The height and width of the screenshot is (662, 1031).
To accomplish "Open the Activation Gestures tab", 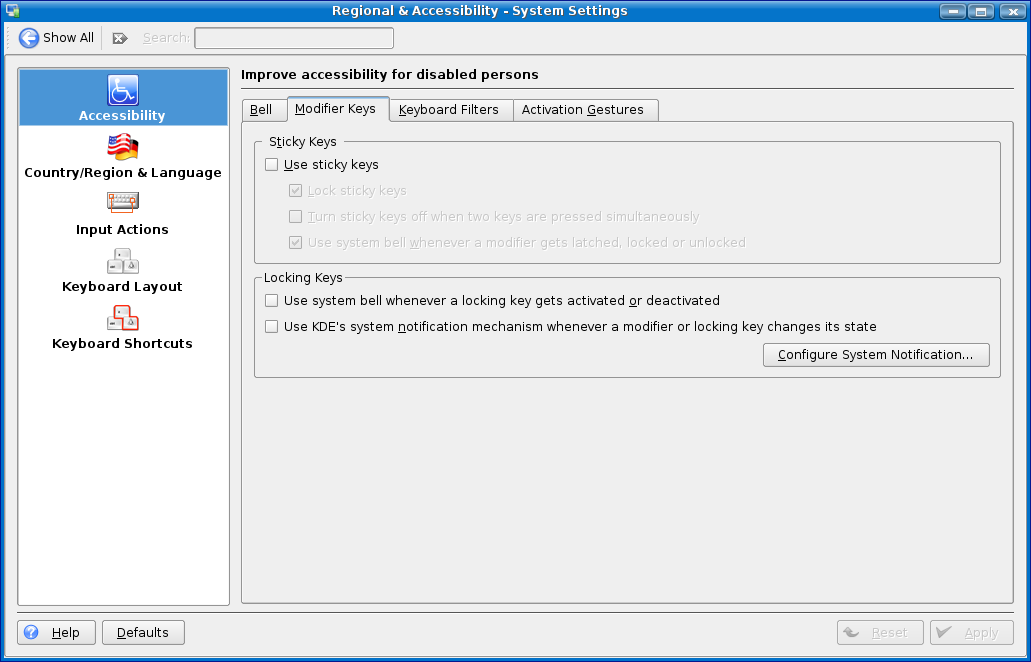I will coord(583,110).
